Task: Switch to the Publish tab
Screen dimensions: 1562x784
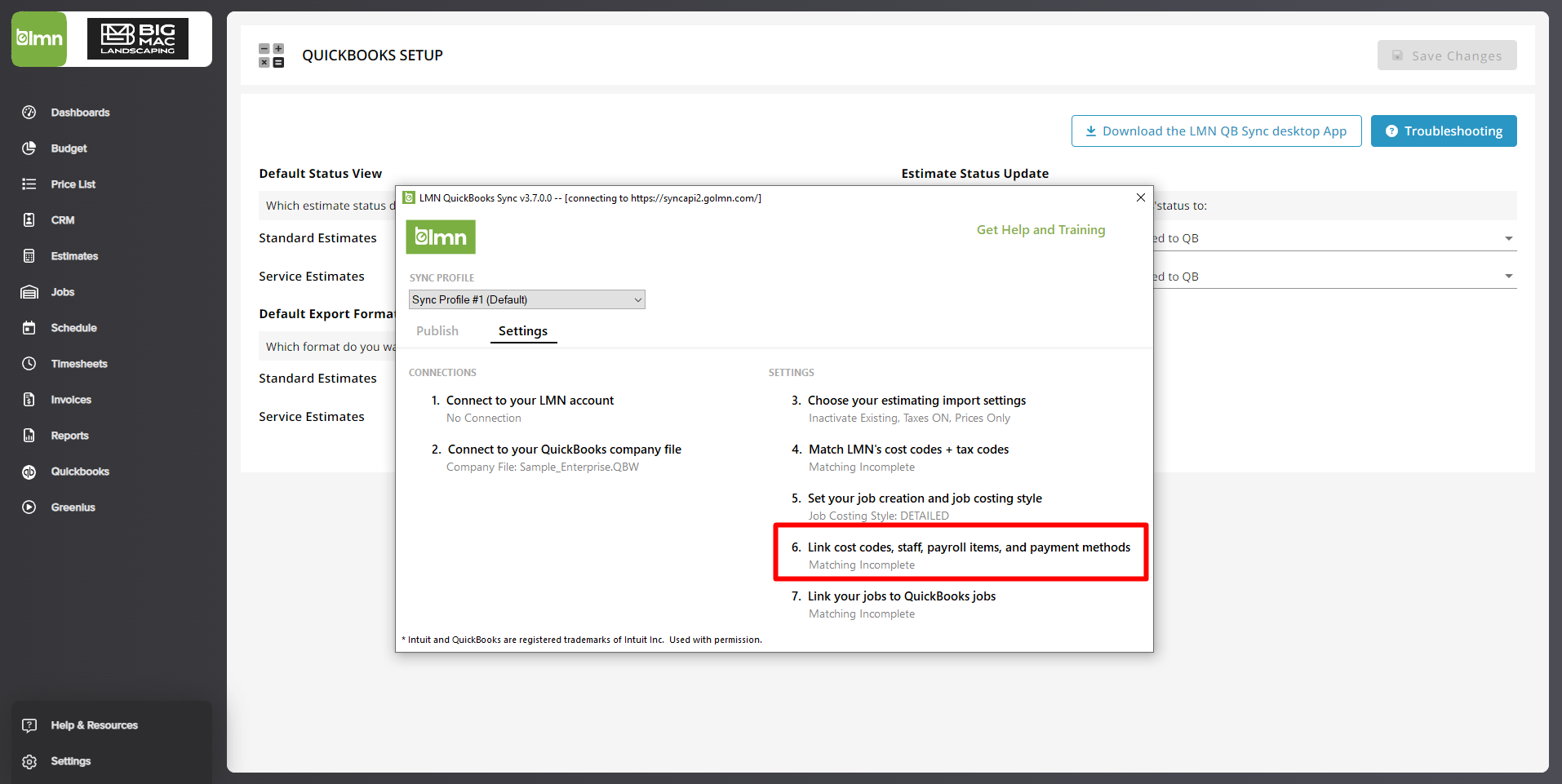Action: (x=437, y=331)
